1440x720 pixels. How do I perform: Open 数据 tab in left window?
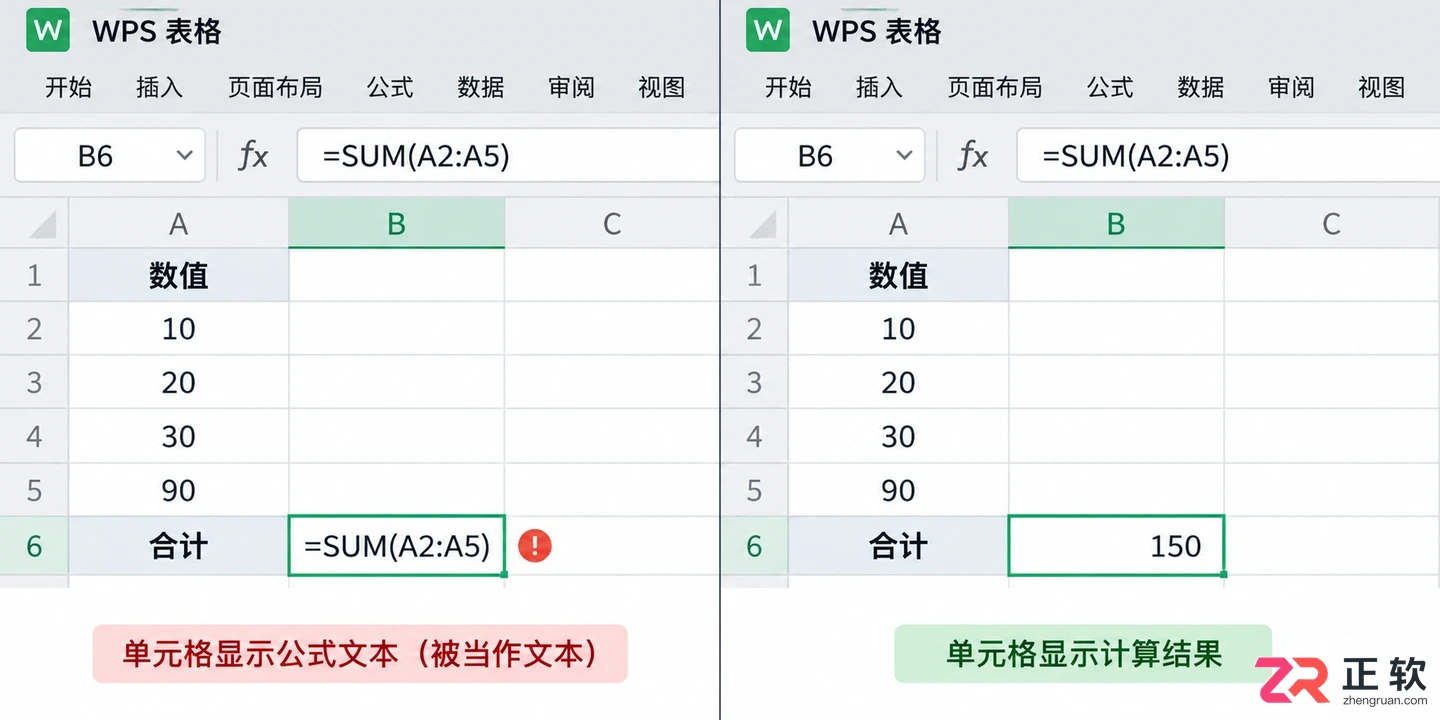pos(481,88)
